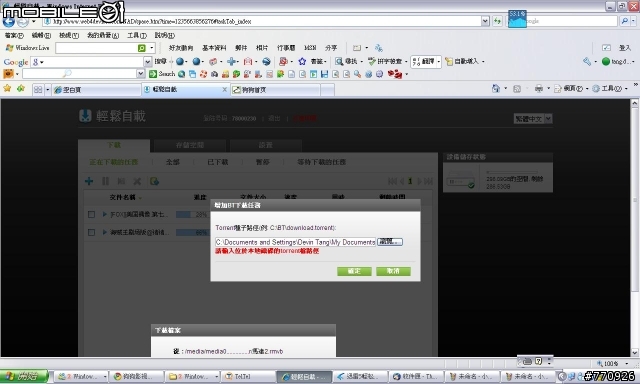
Task: Close the 輕鬆自載 browser tab
Action: [x=224, y=89]
